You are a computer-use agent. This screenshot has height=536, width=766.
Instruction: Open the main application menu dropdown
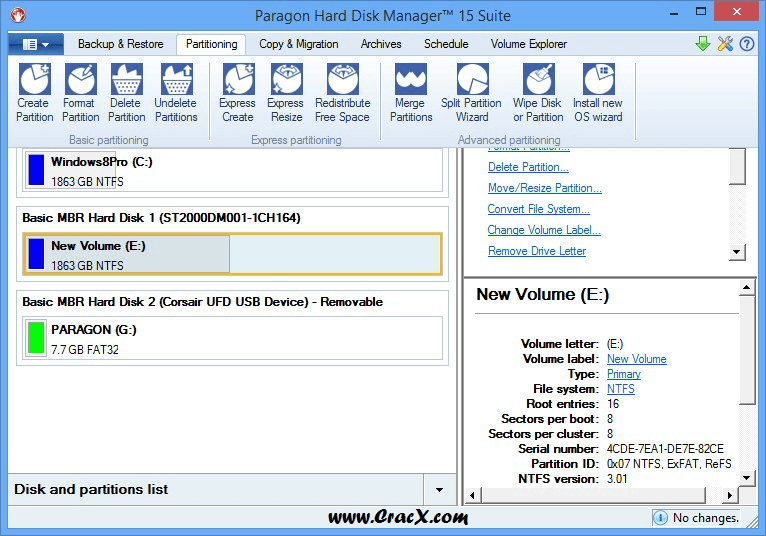coord(36,44)
